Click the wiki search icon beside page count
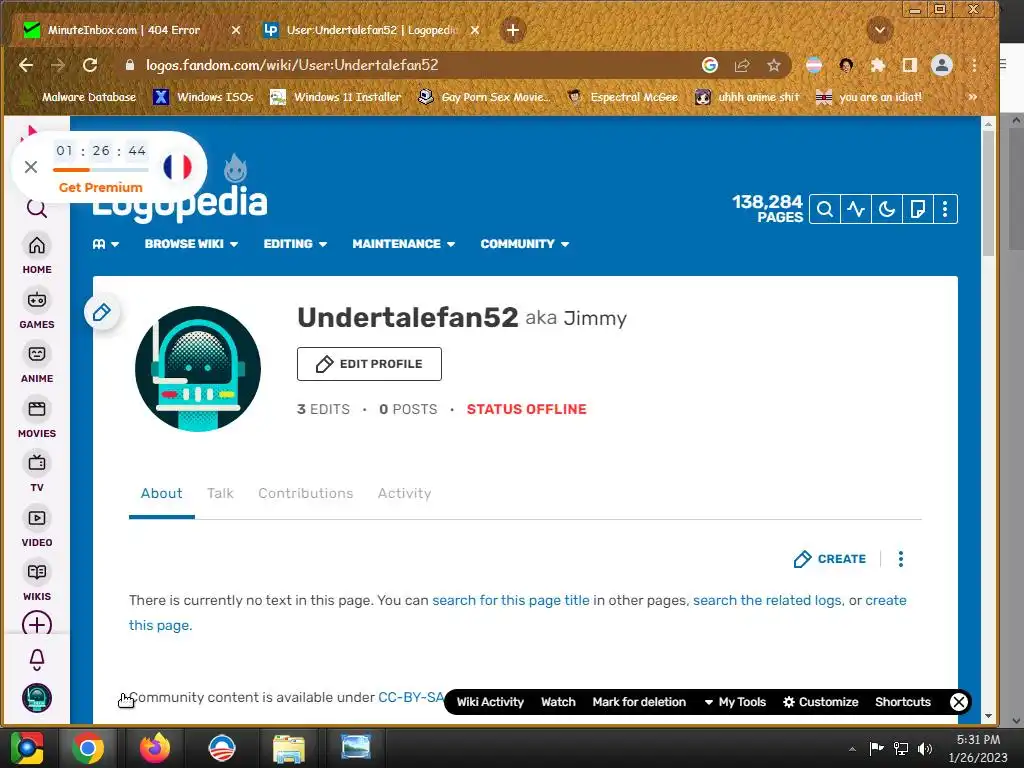Viewport: 1024px width, 768px height. pyautogui.click(x=825, y=209)
